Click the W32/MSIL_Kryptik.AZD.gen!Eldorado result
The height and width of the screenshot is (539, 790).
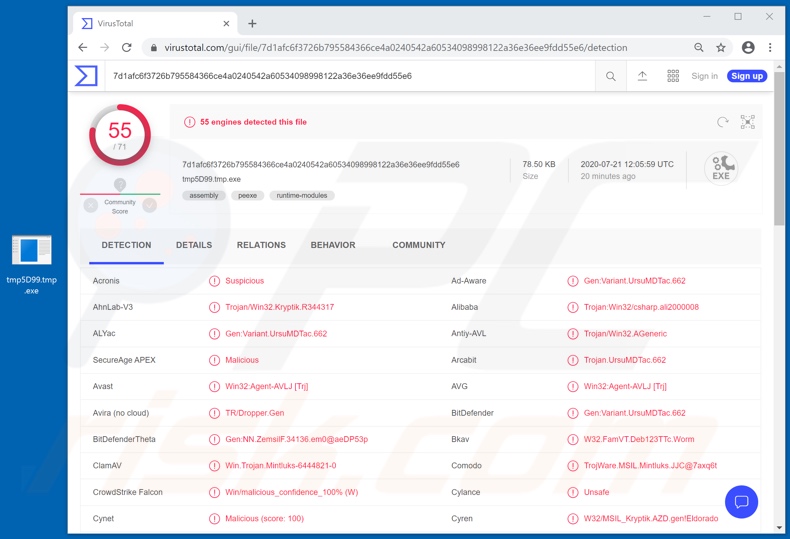tap(651, 518)
